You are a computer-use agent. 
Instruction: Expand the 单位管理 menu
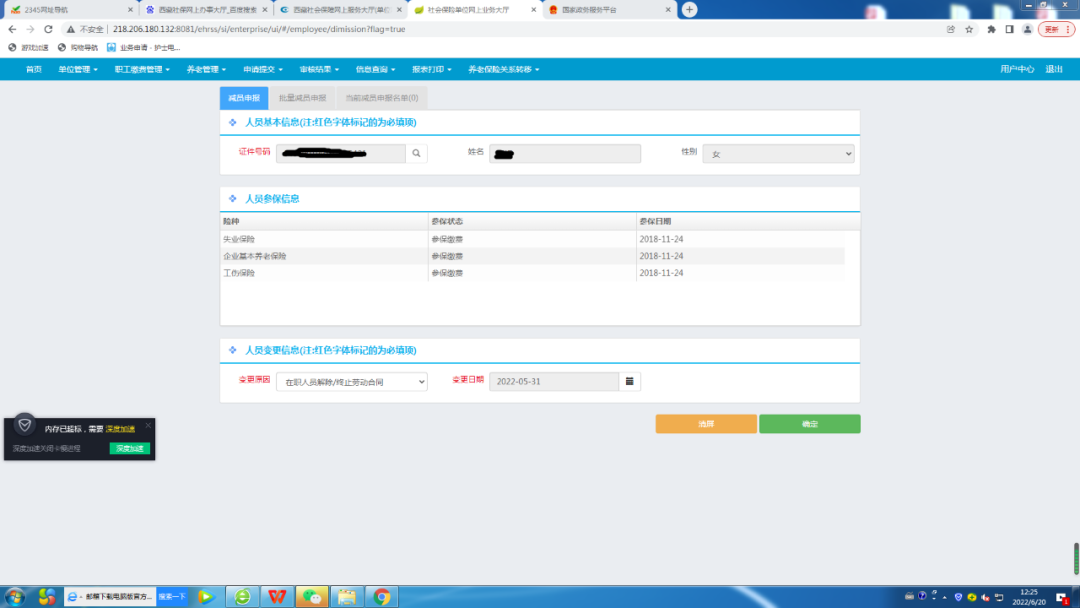point(77,70)
